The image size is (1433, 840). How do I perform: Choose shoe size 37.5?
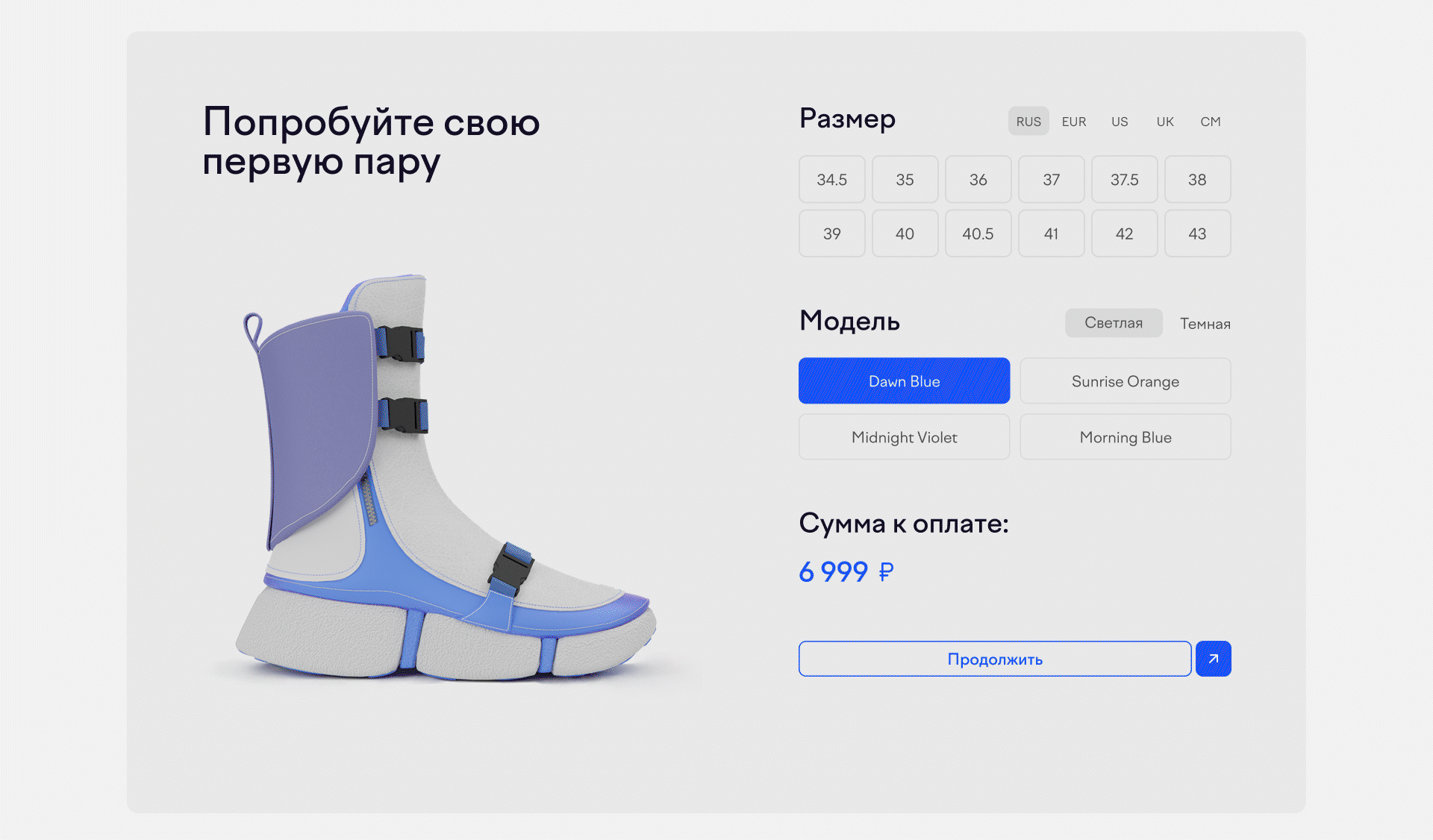[1124, 180]
